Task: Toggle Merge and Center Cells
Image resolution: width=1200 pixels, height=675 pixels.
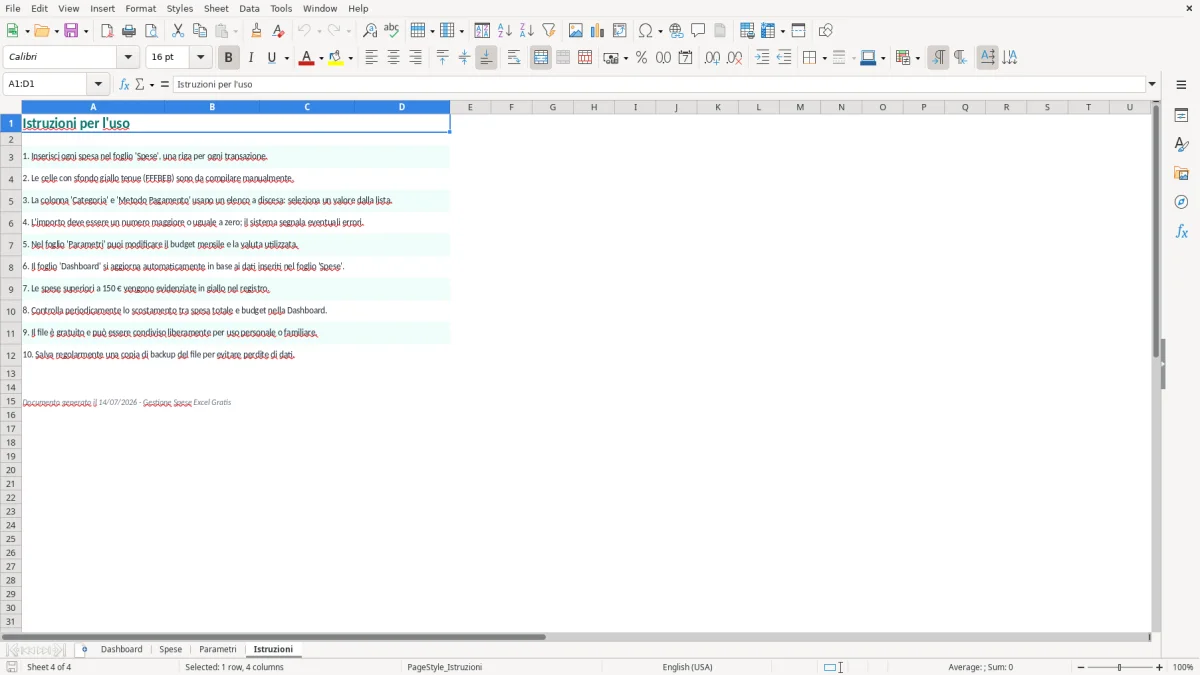Action: (541, 58)
